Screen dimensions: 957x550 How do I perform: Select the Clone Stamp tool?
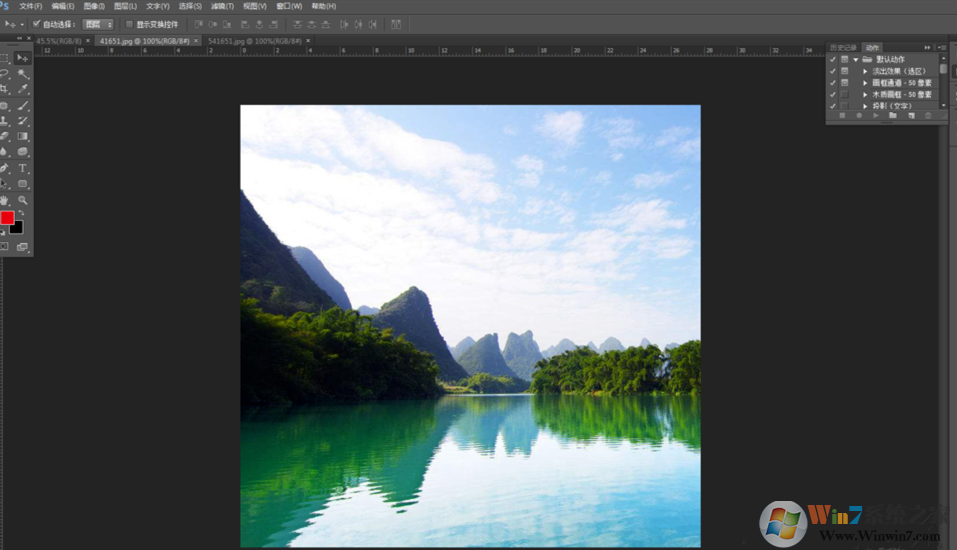click(4, 121)
